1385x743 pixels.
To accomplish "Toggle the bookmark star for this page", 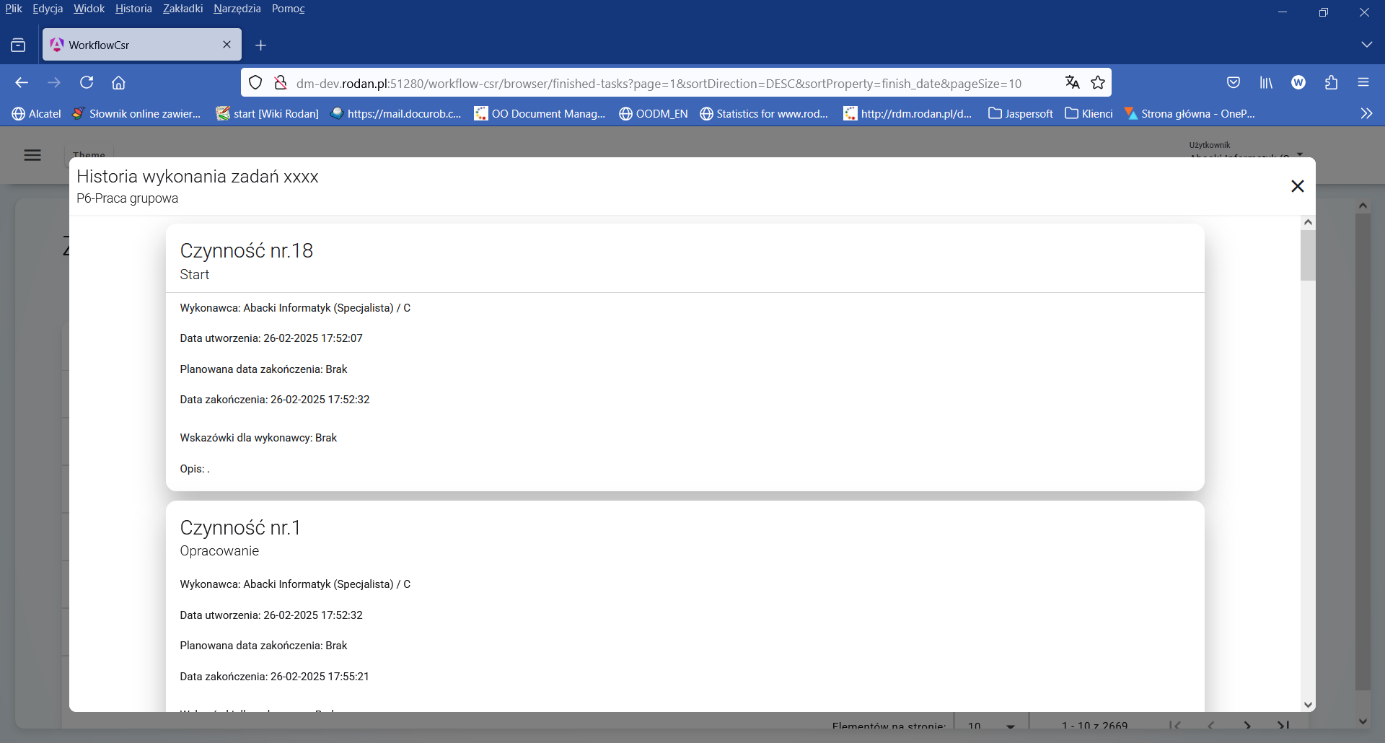I will click(x=1097, y=83).
